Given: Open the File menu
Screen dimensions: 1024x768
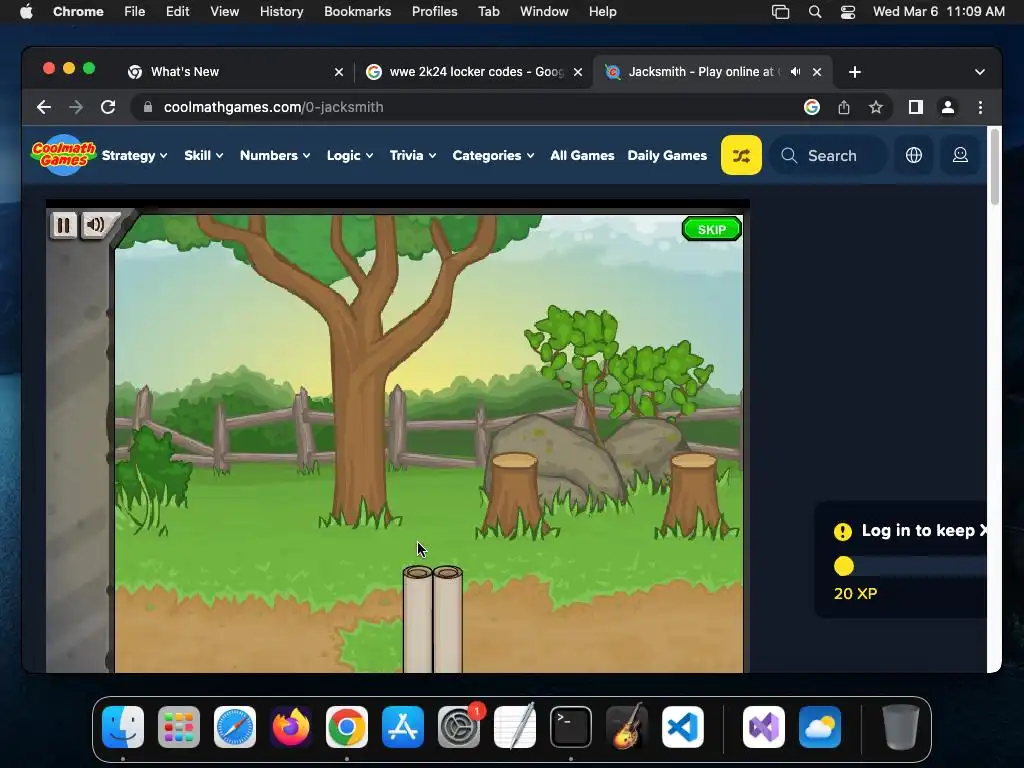Looking at the screenshot, I should 135,12.
